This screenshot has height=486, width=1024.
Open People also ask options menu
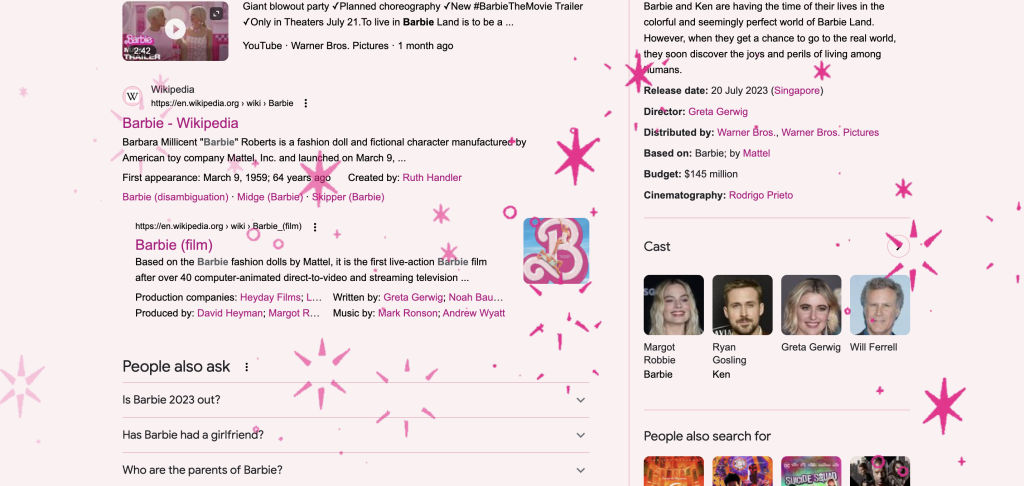point(246,367)
